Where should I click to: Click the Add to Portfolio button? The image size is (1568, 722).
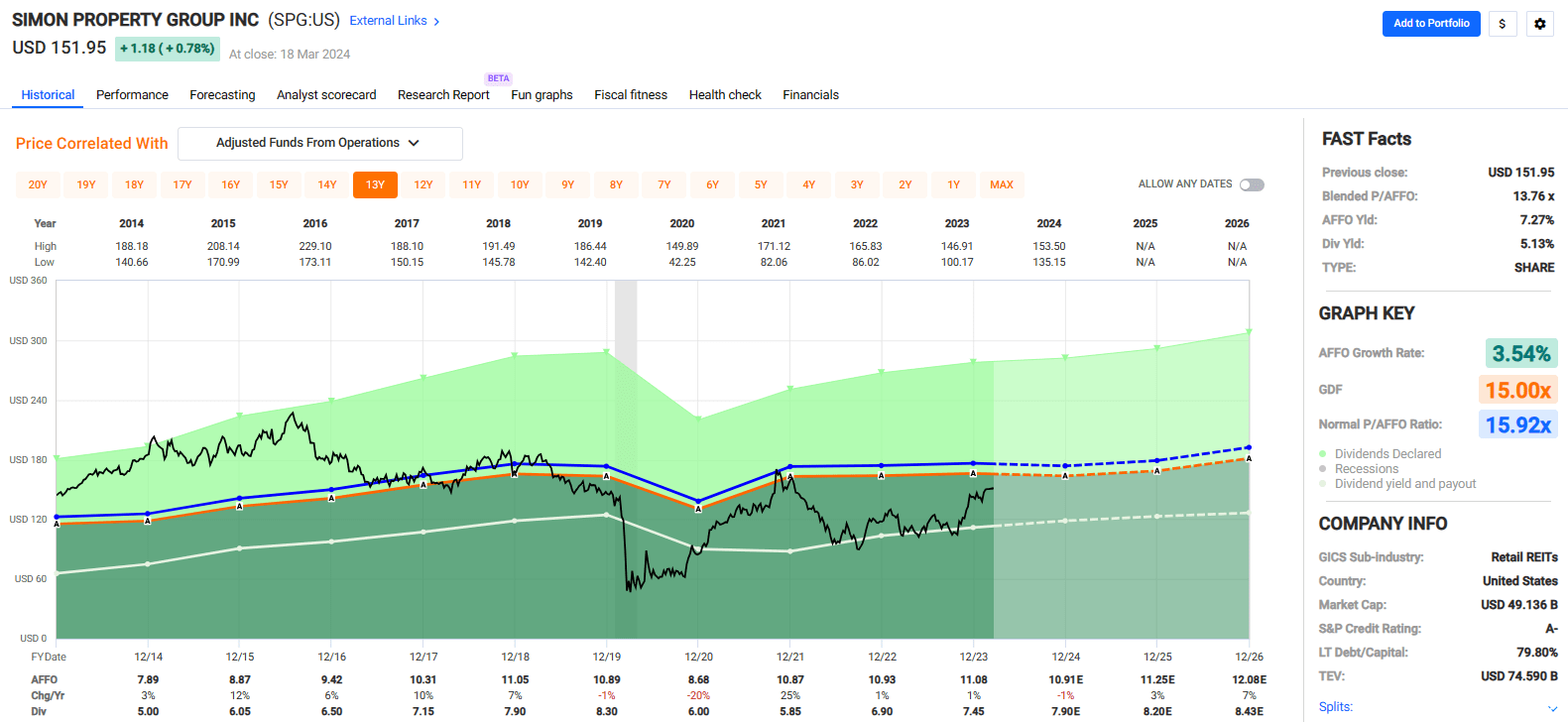1430,24
